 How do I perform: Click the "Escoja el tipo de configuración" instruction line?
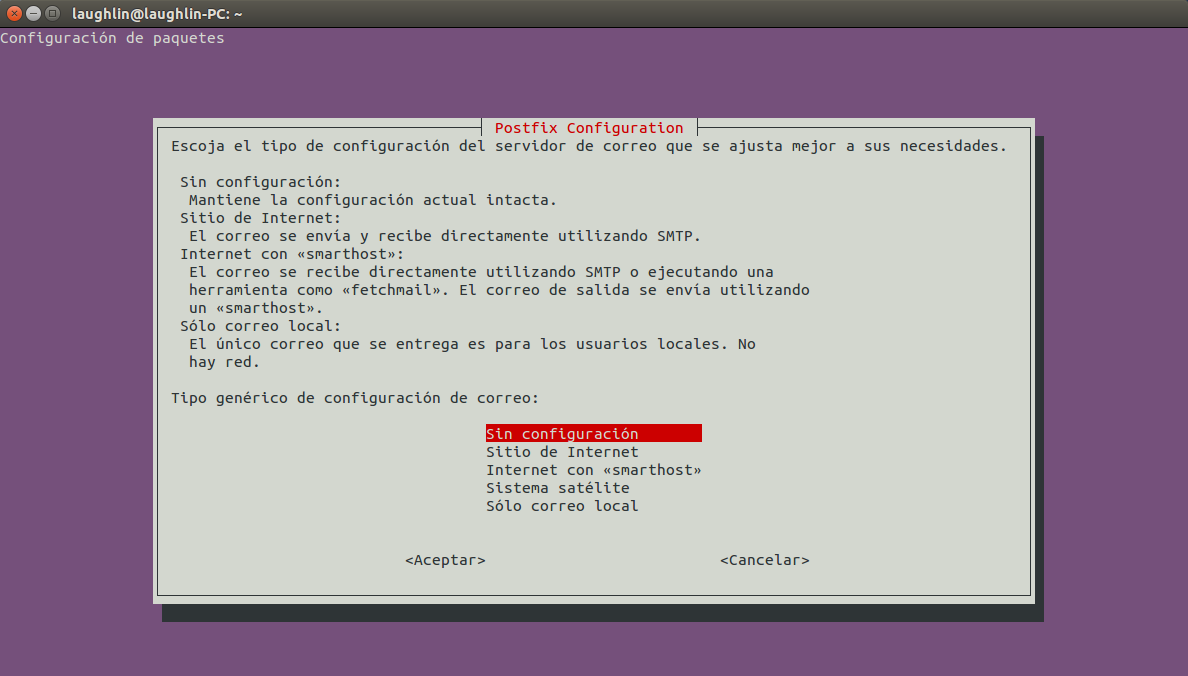[588, 146]
